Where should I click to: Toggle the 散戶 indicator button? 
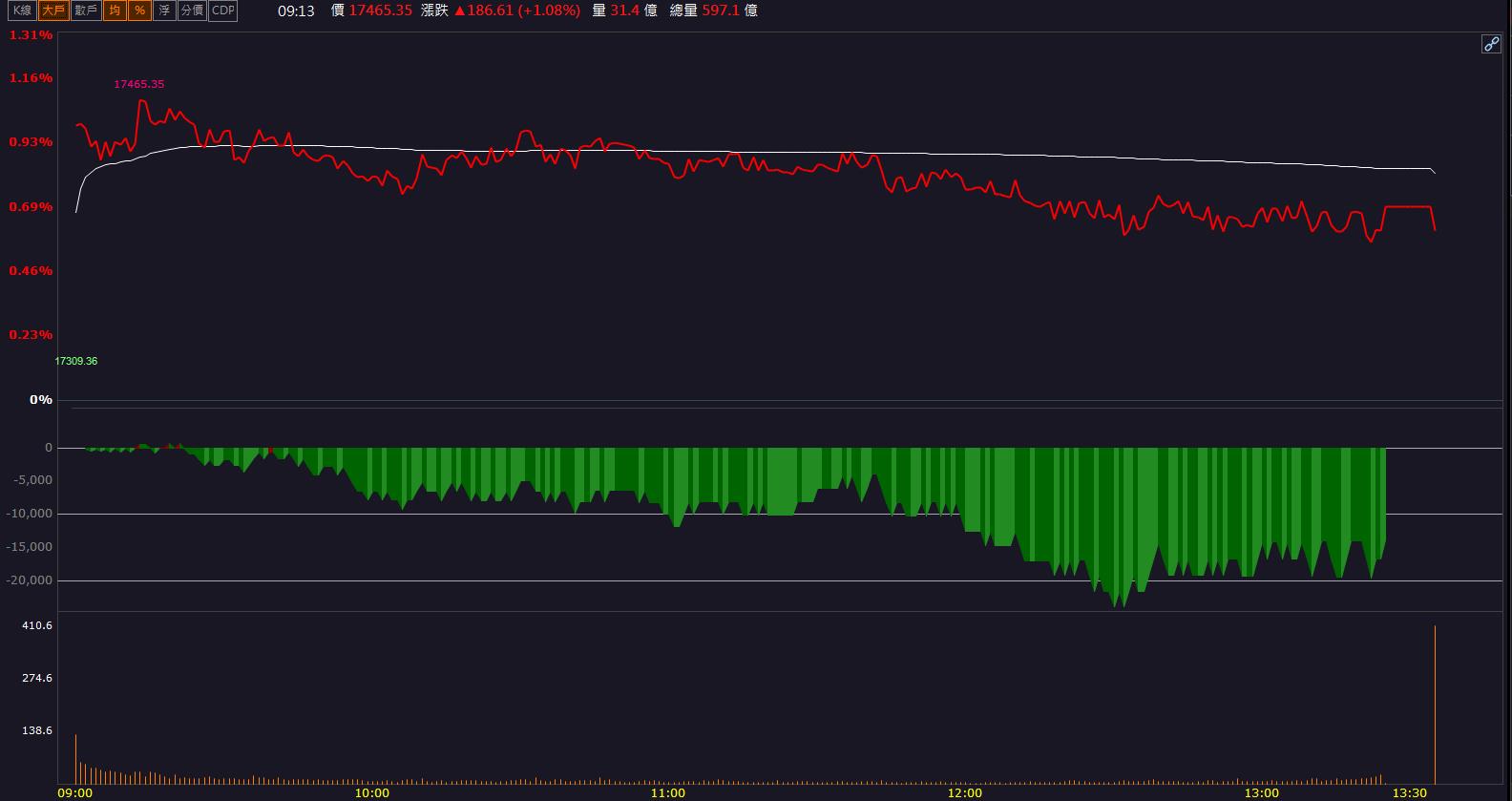pyautogui.click(x=86, y=11)
